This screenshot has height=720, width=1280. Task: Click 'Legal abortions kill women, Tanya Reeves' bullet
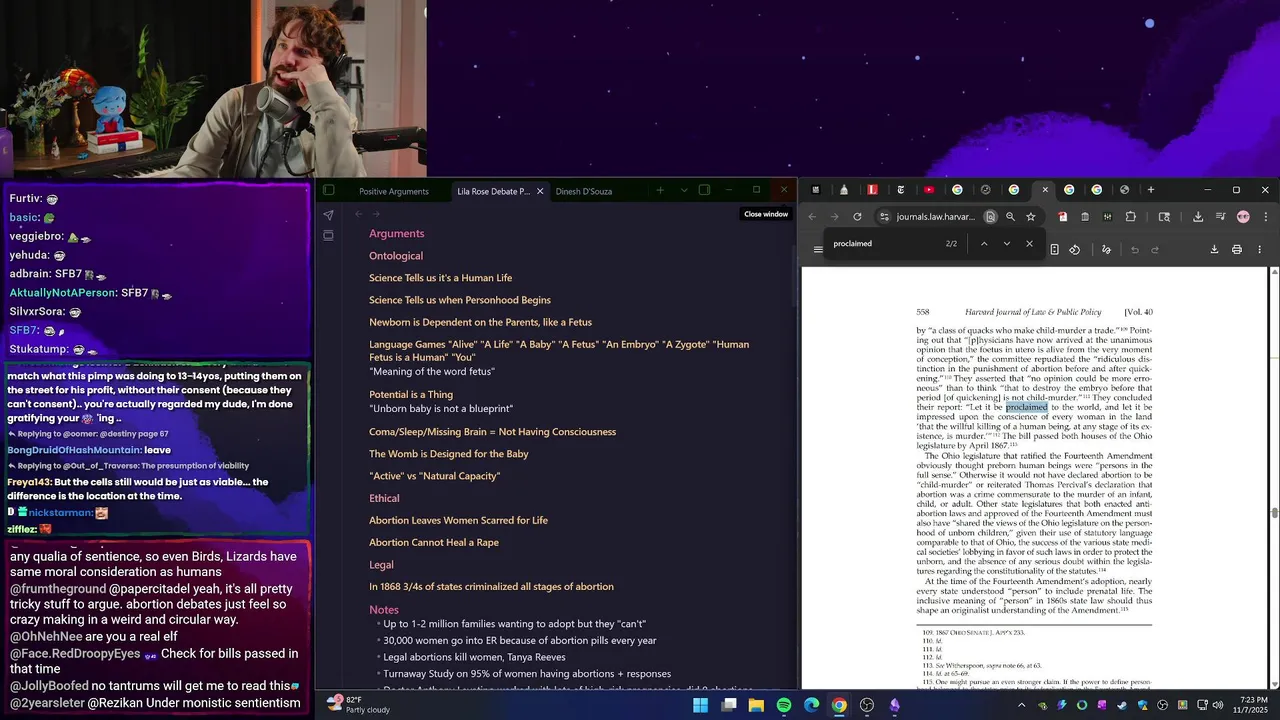[x=474, y=657]
